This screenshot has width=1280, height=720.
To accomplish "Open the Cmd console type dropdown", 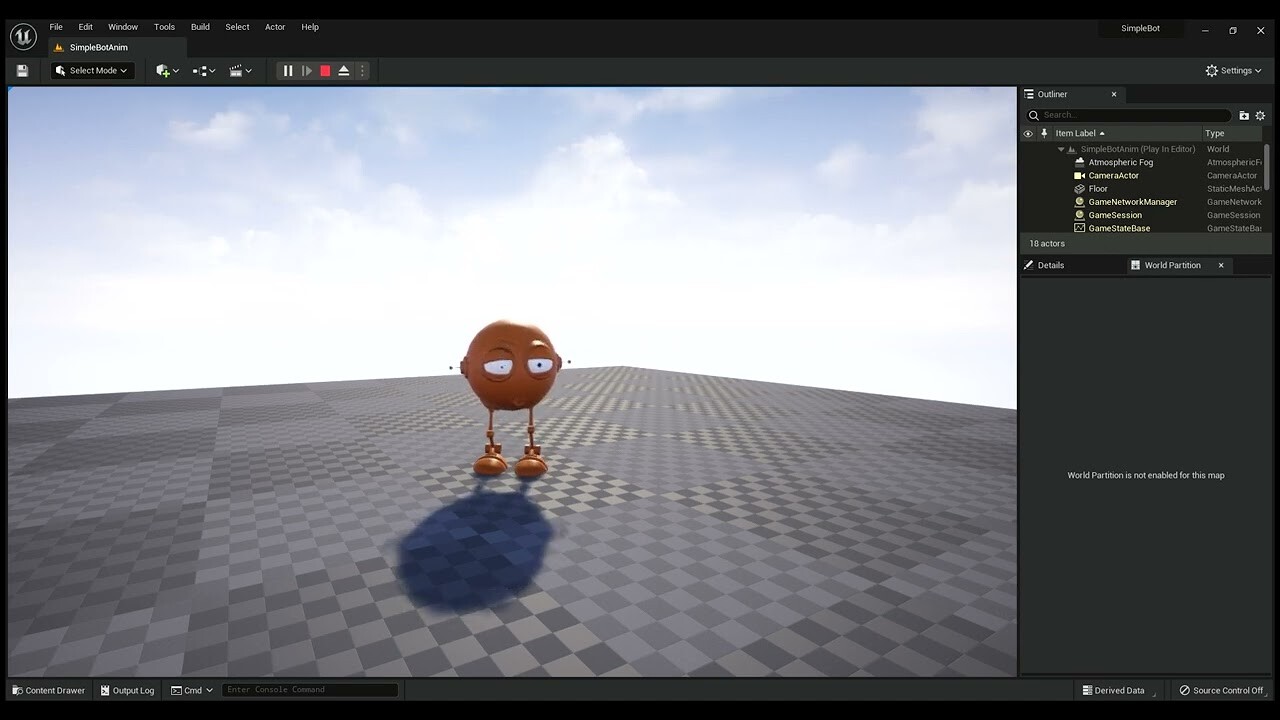I will click(192, 690).
